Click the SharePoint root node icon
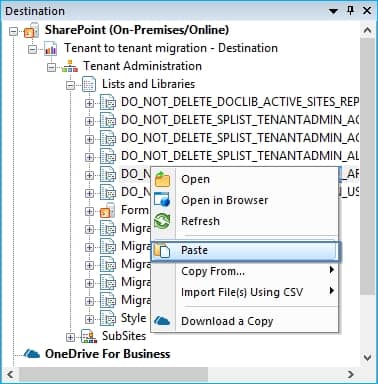This screenshot has width=378, height=384. (x=32, y=30)
